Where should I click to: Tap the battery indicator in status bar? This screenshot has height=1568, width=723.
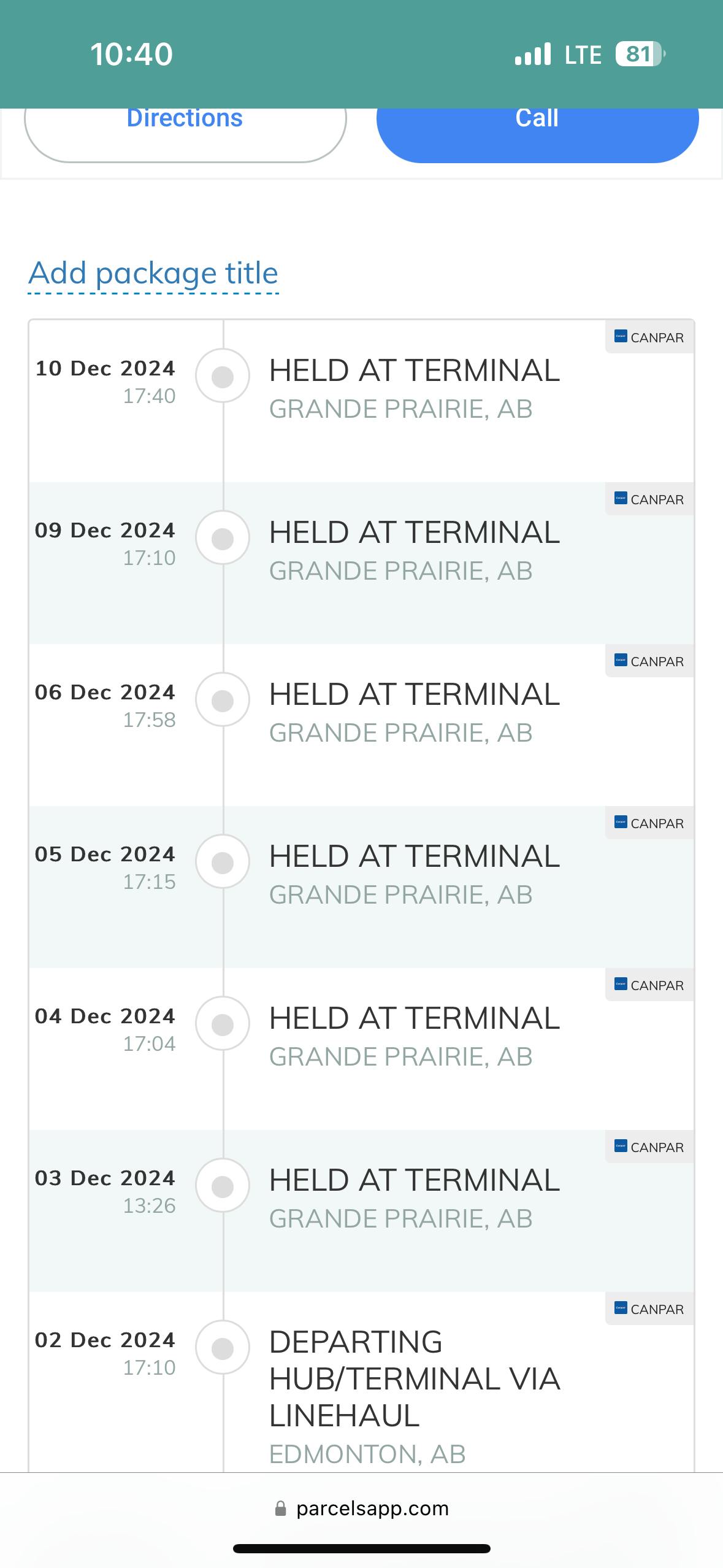click(x=640, y=54)
